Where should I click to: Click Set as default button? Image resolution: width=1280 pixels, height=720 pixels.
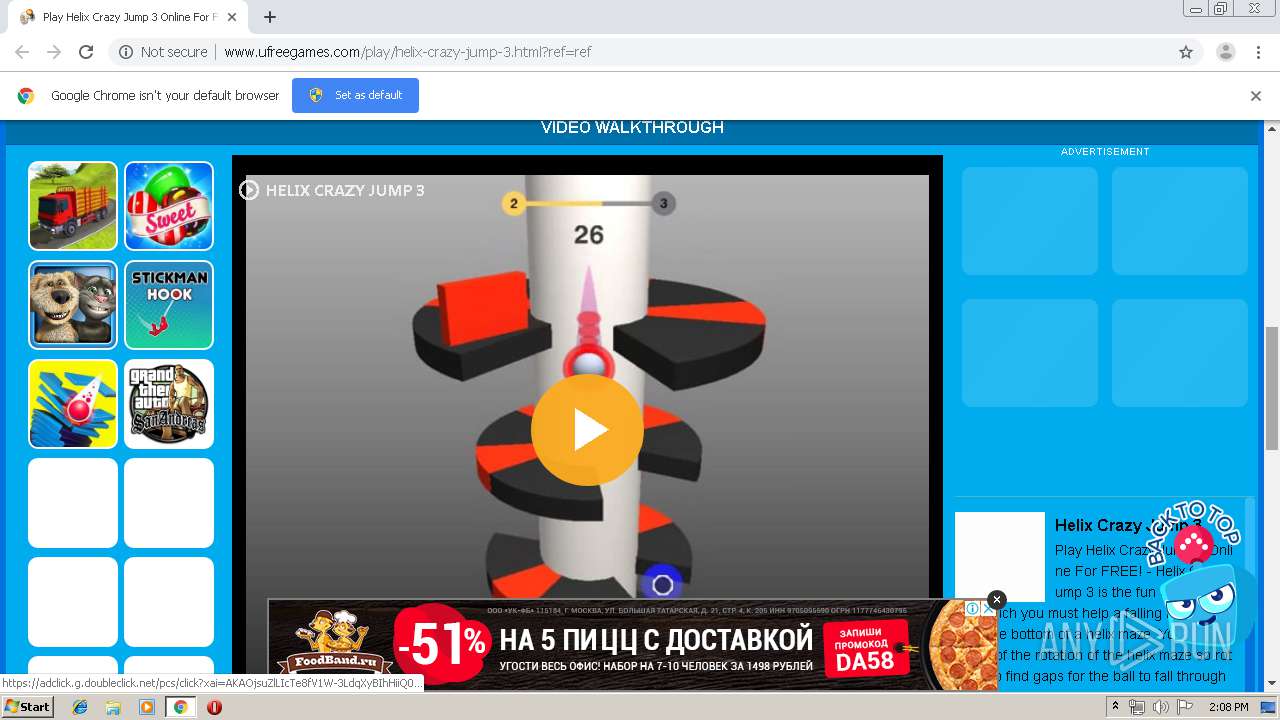(x=355, y=95)
